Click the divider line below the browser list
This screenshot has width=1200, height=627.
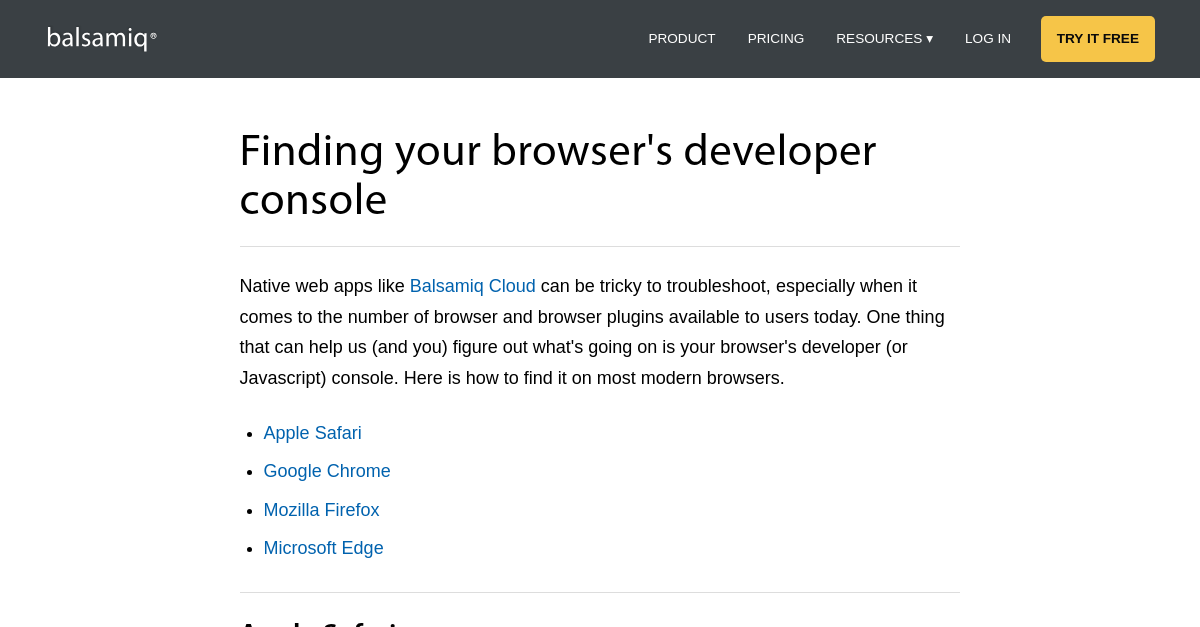(600, 592)
